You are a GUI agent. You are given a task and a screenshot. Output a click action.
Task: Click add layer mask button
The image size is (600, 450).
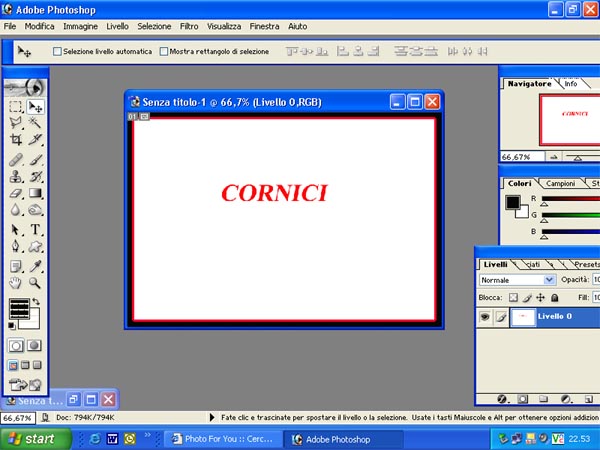[522, 399]
